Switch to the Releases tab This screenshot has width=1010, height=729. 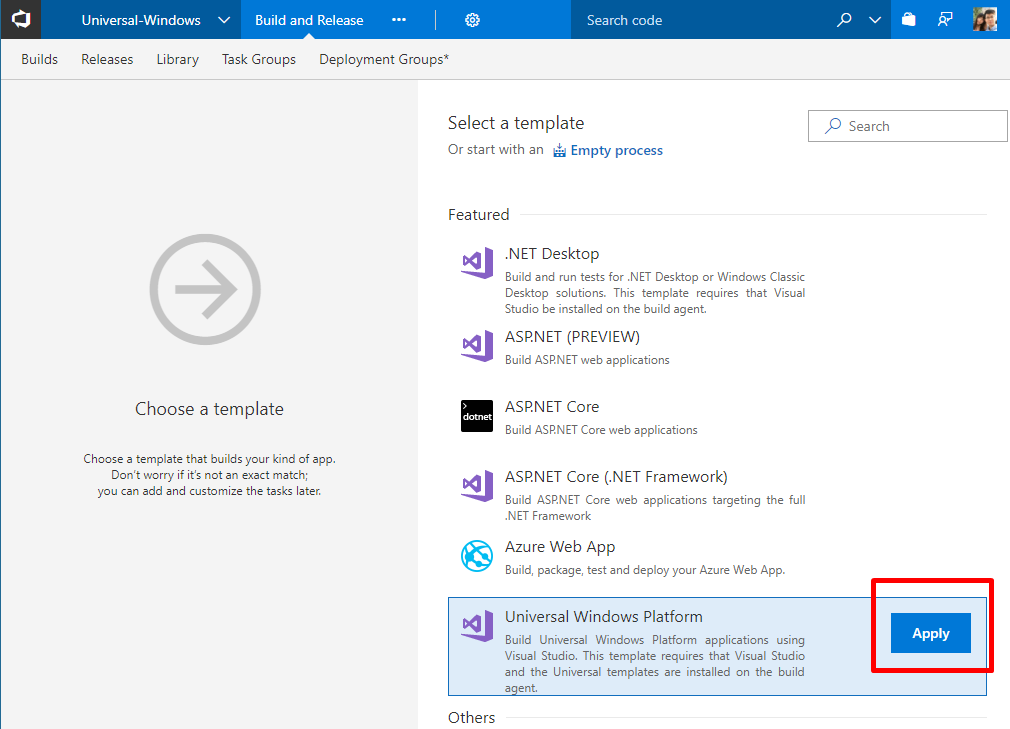107,59
